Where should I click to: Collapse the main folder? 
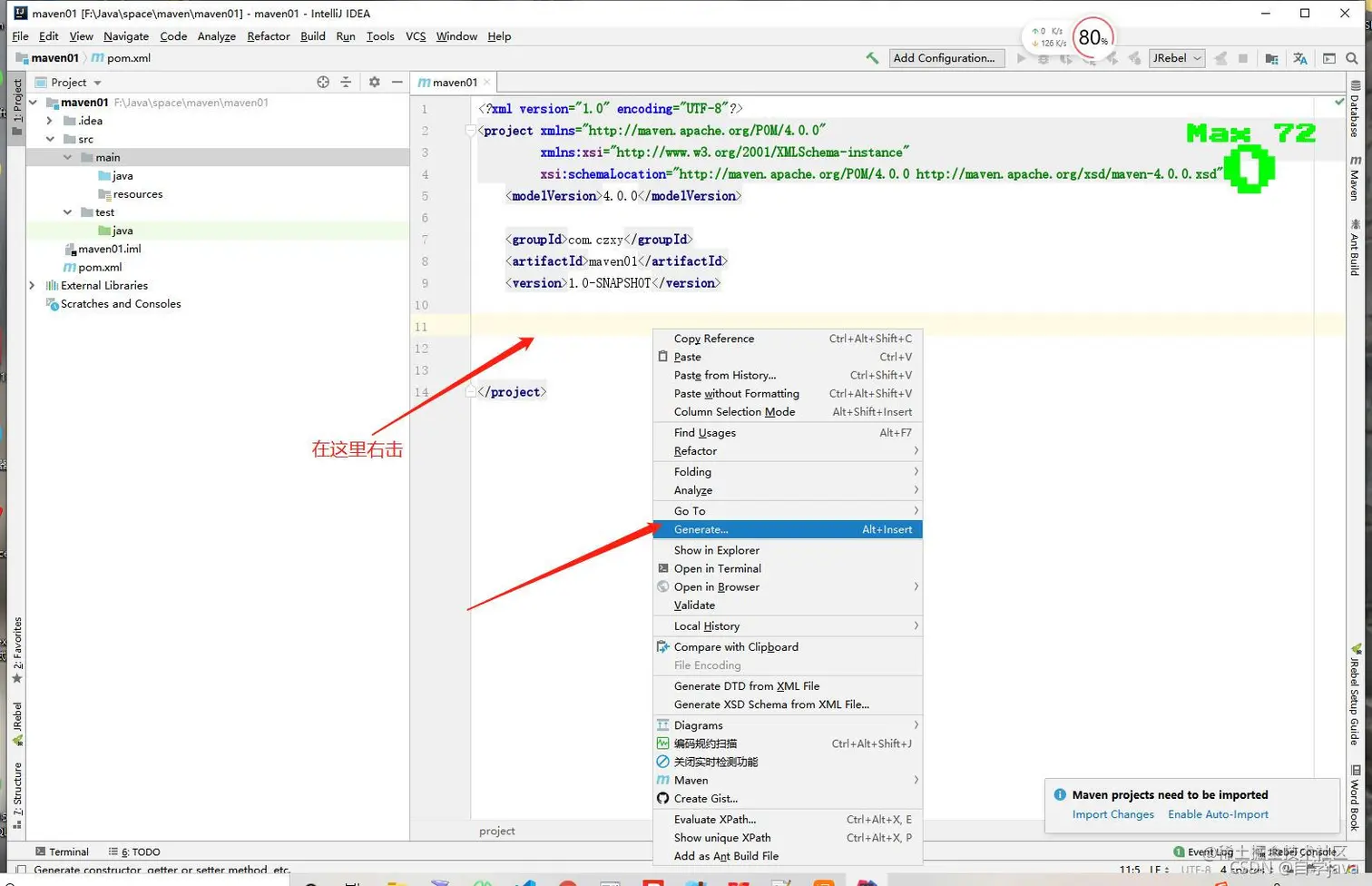[67, 157]
